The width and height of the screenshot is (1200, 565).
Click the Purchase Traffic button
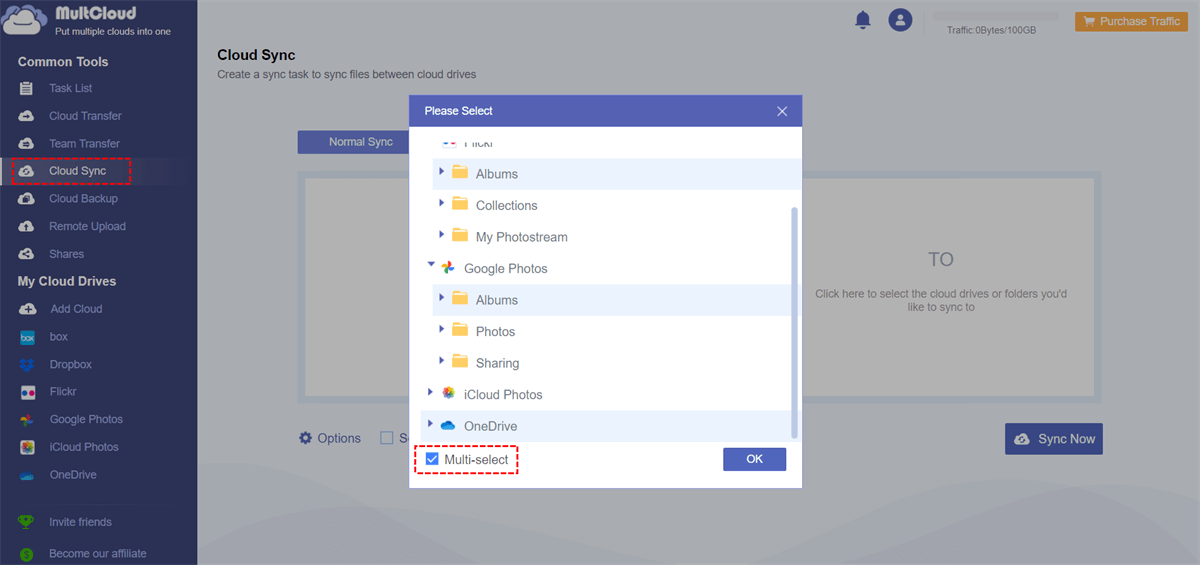click(1131, 21)
